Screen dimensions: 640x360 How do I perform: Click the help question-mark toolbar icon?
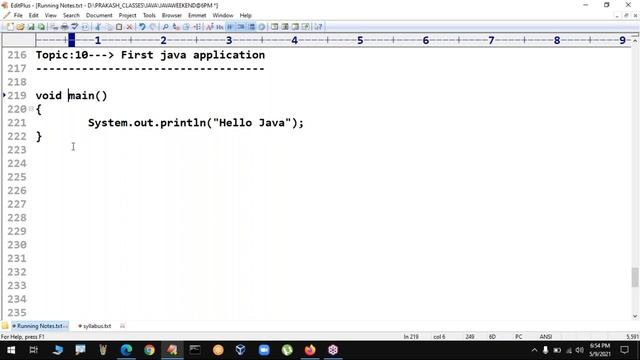[x=318, y=27]
